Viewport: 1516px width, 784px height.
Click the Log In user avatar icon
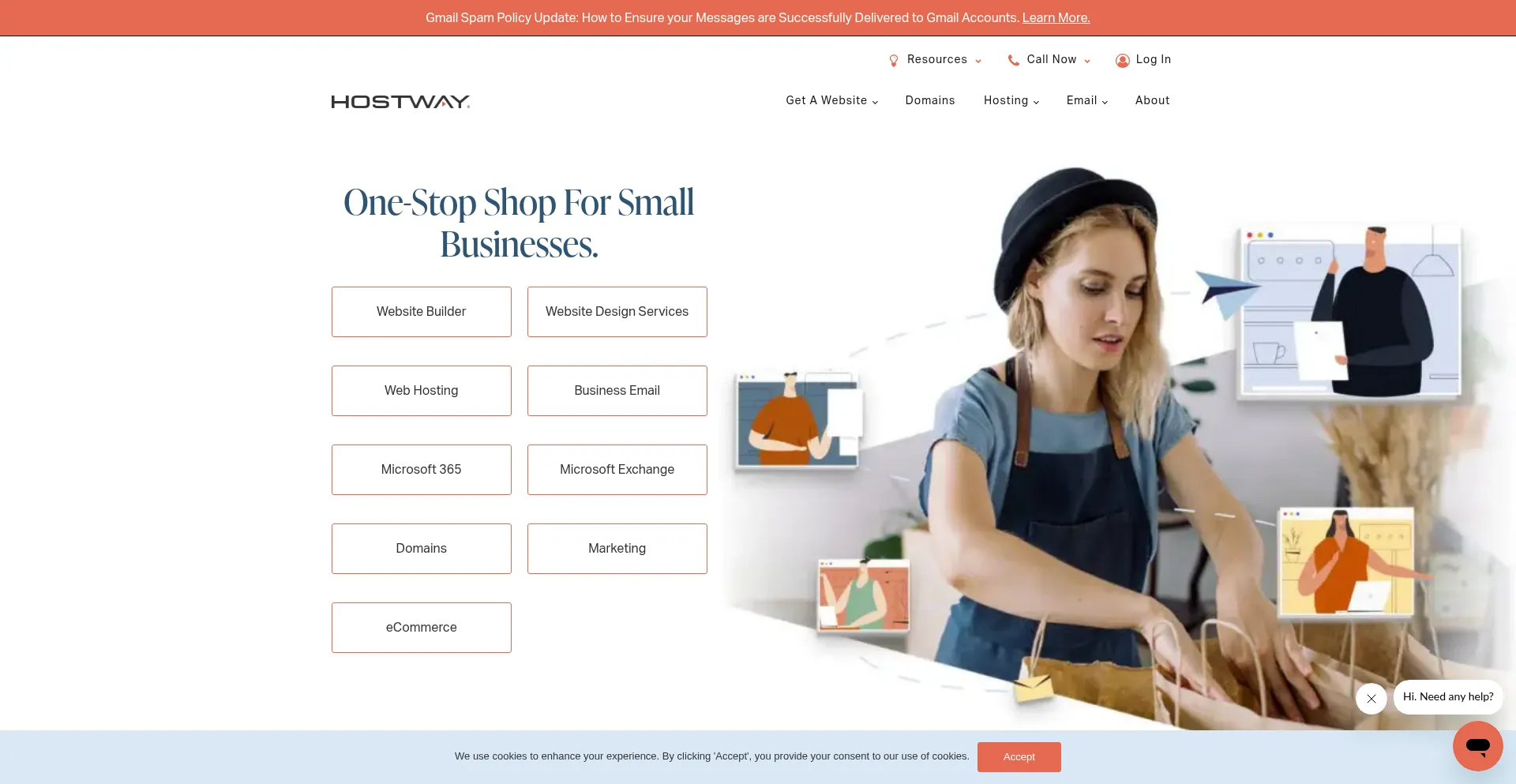[1122, 61]
